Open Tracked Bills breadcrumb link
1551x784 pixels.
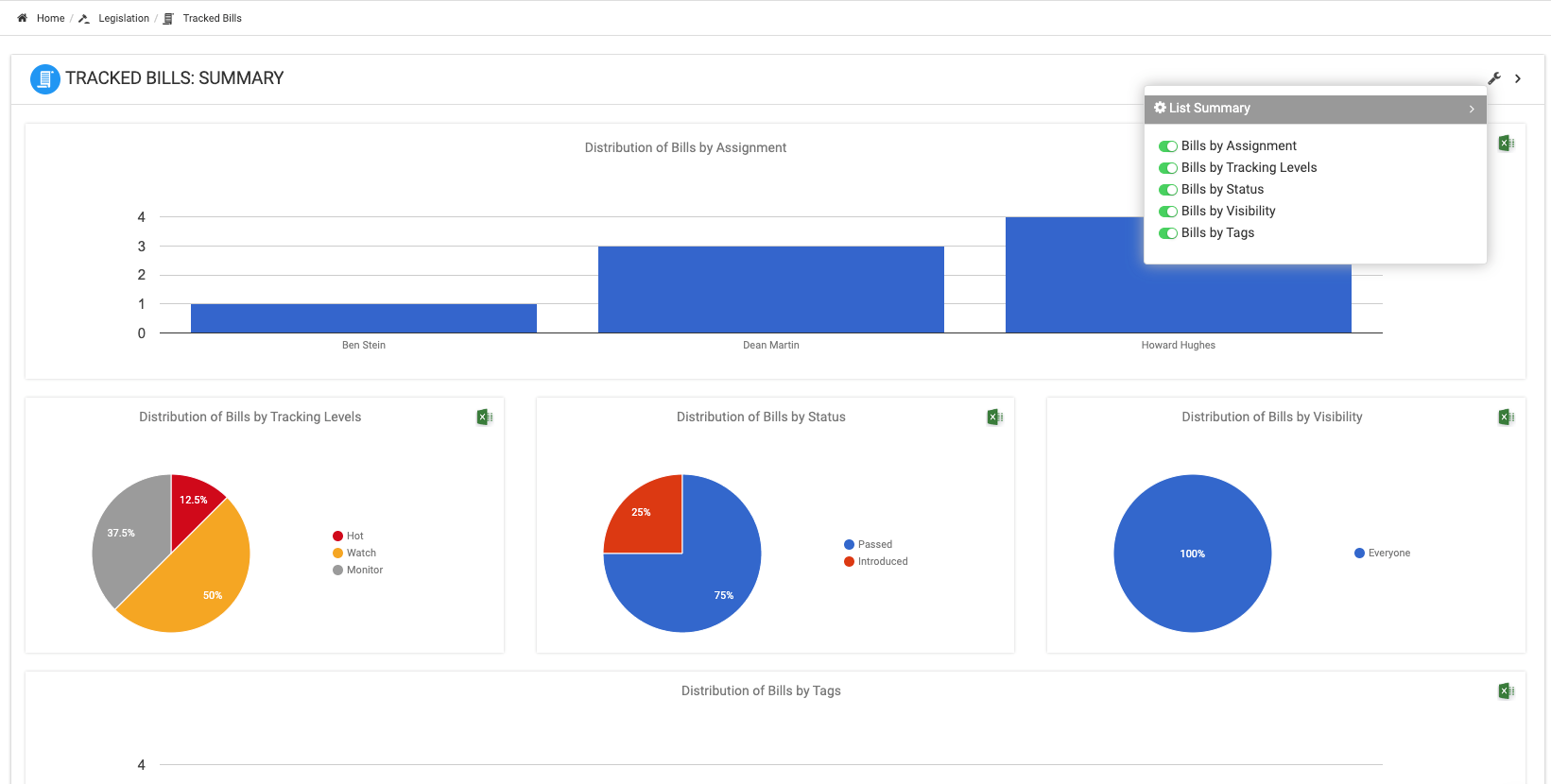[x=213, y=18]
